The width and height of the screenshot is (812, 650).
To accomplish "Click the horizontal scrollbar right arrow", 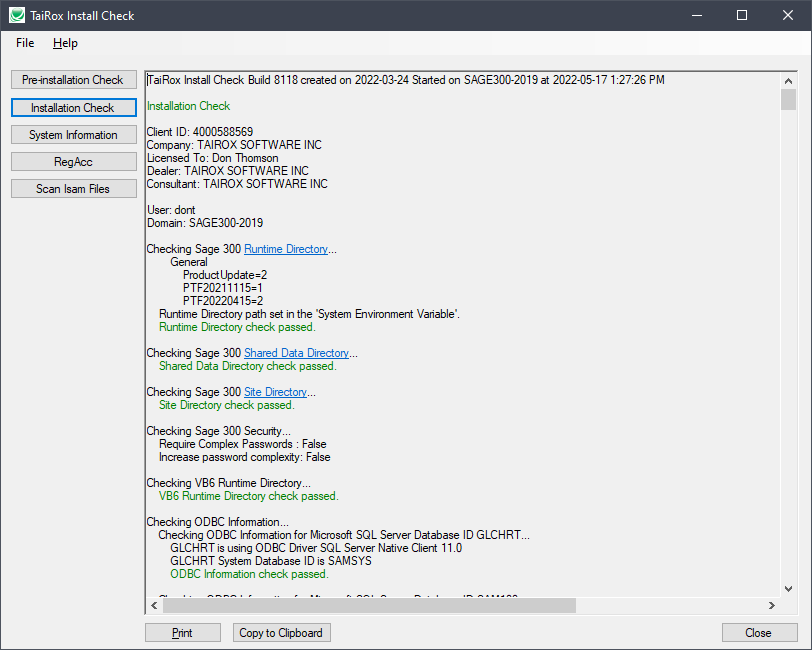I will coord(772,605).
